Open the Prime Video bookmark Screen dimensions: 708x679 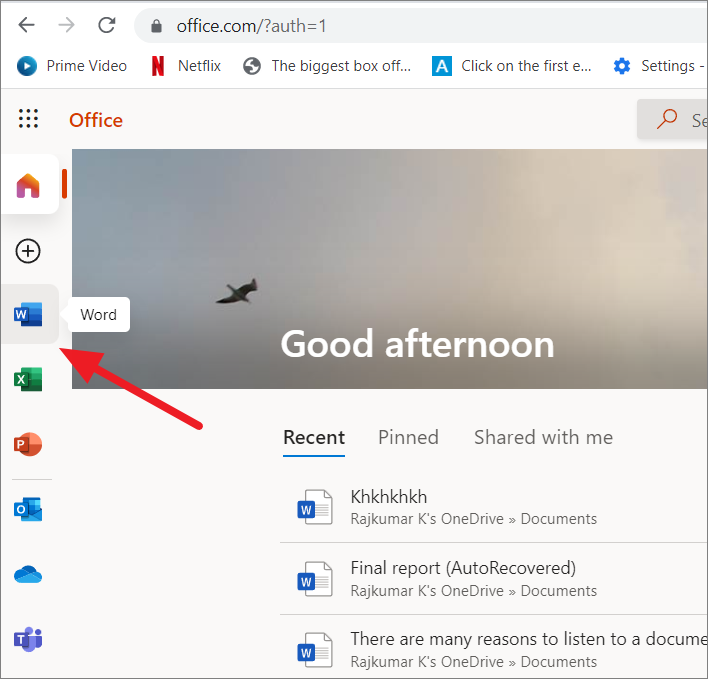pyautogui.click(x=72, y=66)
